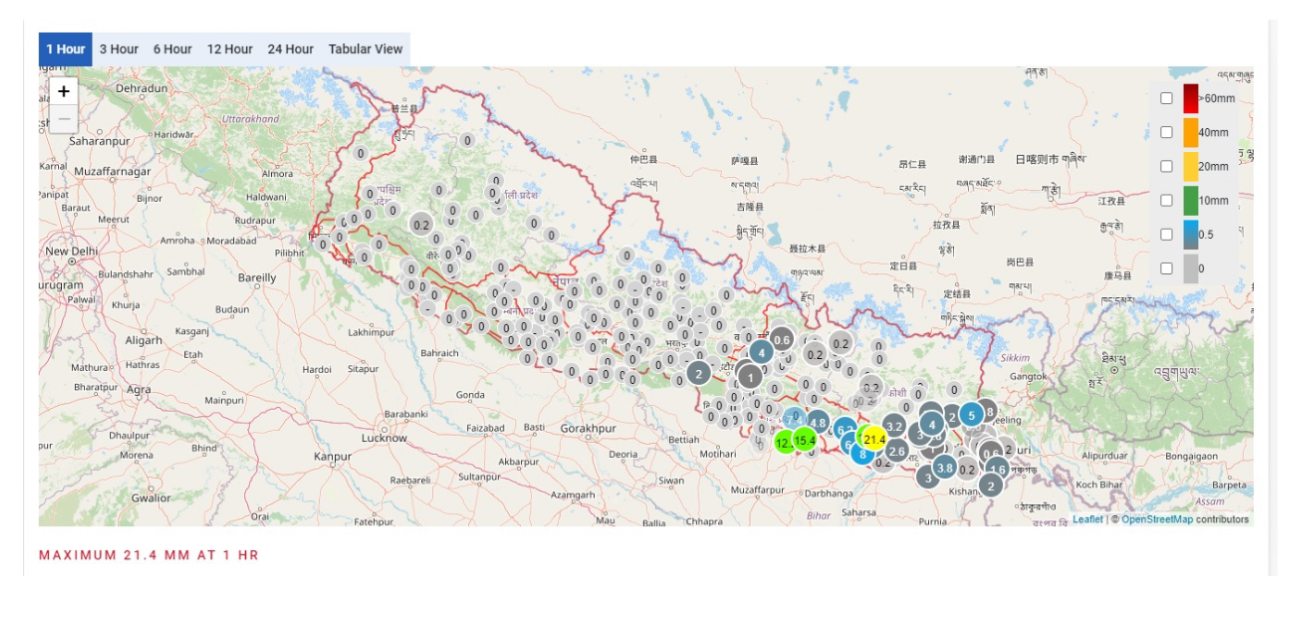Select the blue 8 rainfall marker
This screenshot has height=626, width=1290.
point(862,454)
